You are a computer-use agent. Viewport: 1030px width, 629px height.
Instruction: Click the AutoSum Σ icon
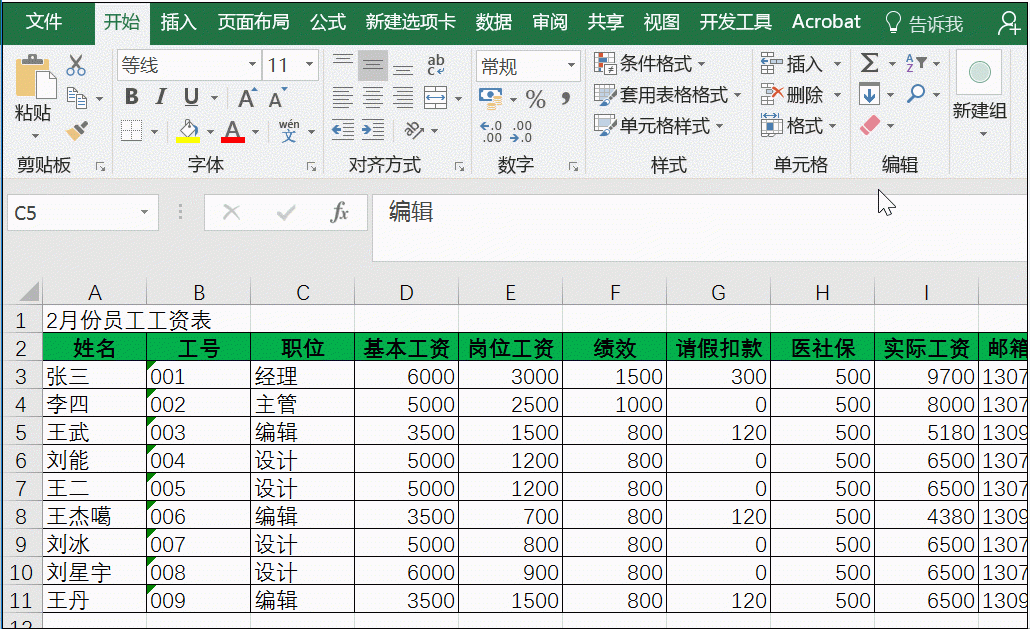[x=869, y=62]
